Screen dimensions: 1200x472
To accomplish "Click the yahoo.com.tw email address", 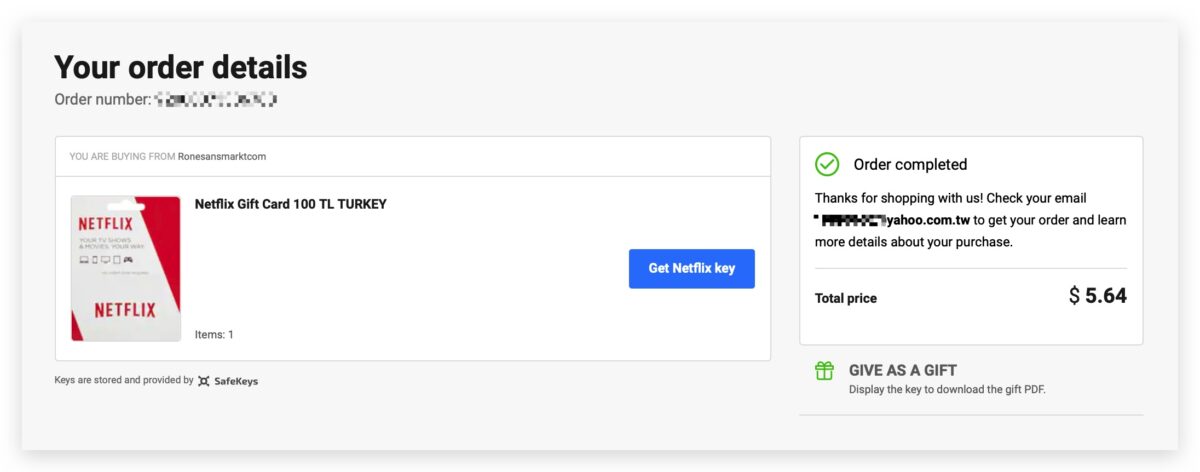I will 893,220.
